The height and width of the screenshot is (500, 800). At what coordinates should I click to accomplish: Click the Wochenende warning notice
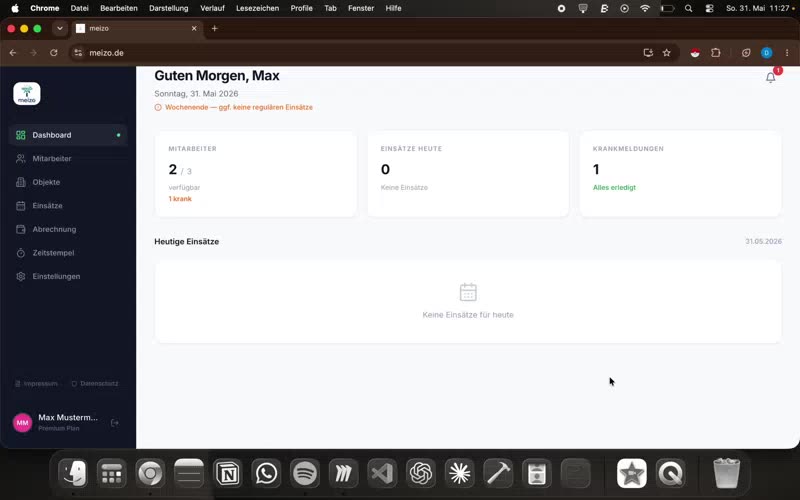[x=234, y=107]
